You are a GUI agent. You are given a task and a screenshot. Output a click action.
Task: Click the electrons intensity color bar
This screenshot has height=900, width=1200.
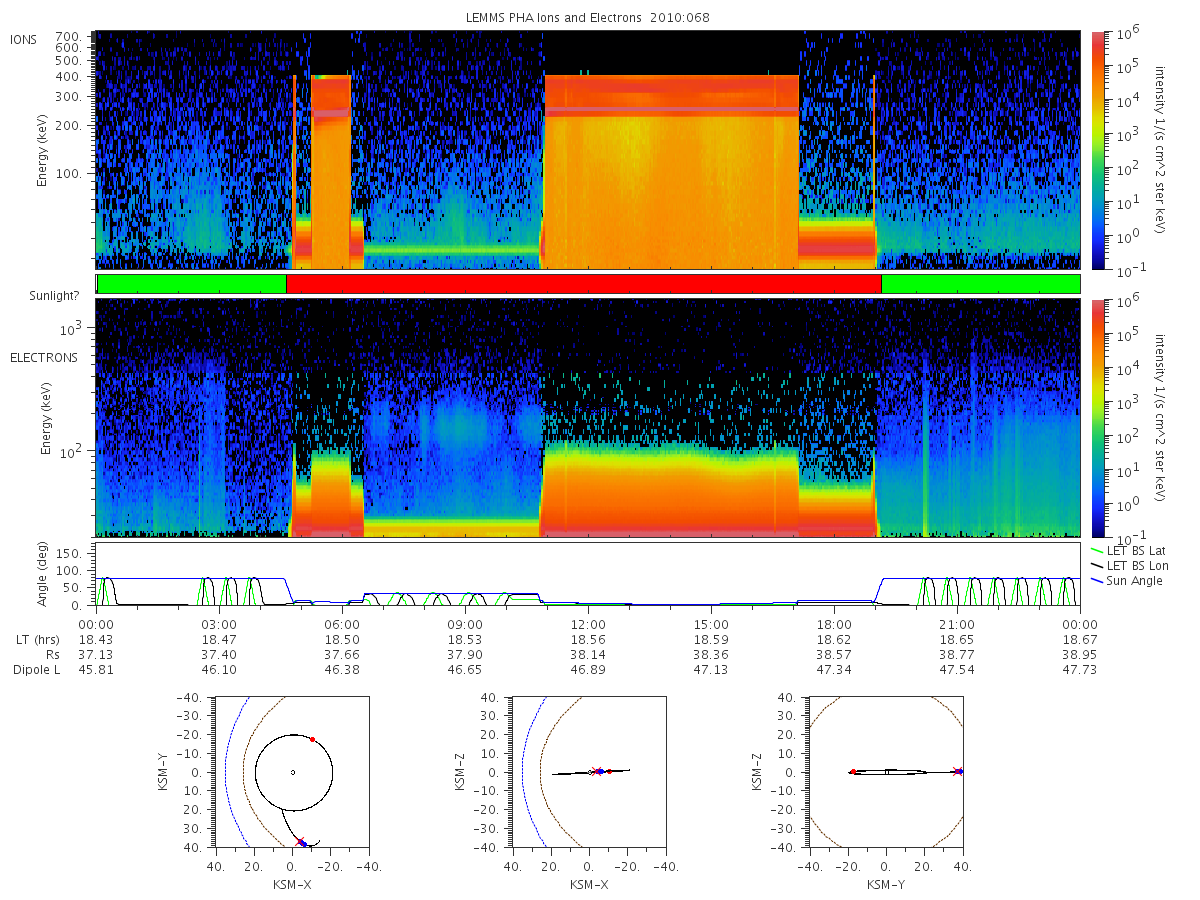(1098, 417)
